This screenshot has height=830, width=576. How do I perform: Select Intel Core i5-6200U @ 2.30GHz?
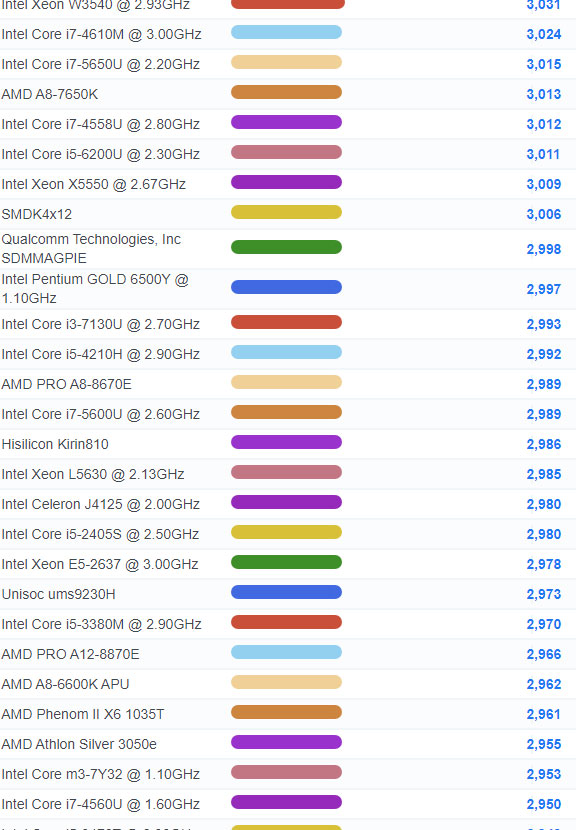pyautogui.click(x=101, y=155)
